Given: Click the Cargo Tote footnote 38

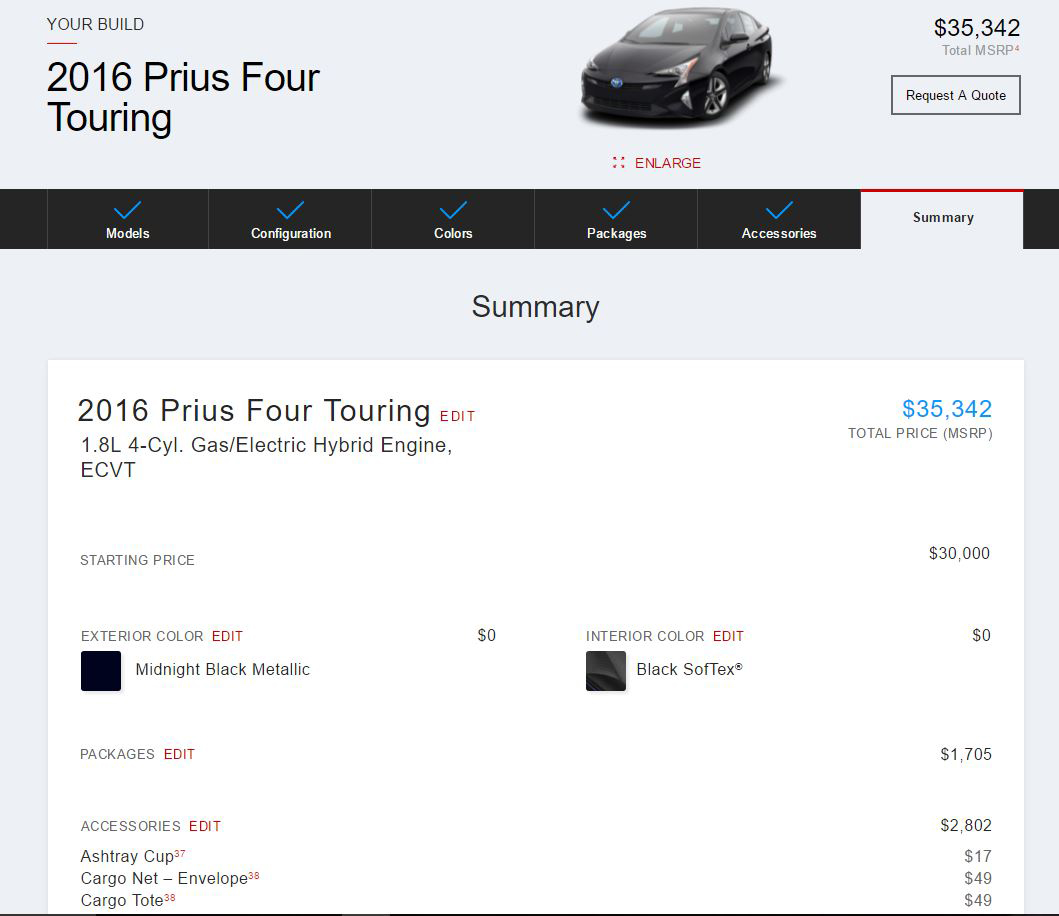Looking at the screenshot, I should click(x=170, y=898).
